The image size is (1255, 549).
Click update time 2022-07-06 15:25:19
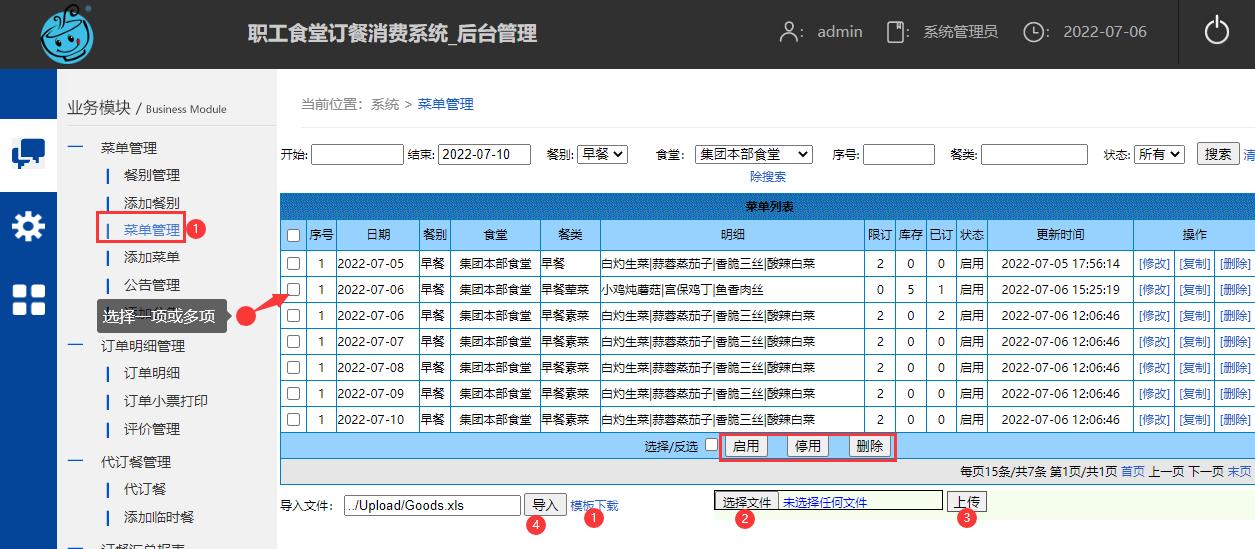[x=1060, y=290]
